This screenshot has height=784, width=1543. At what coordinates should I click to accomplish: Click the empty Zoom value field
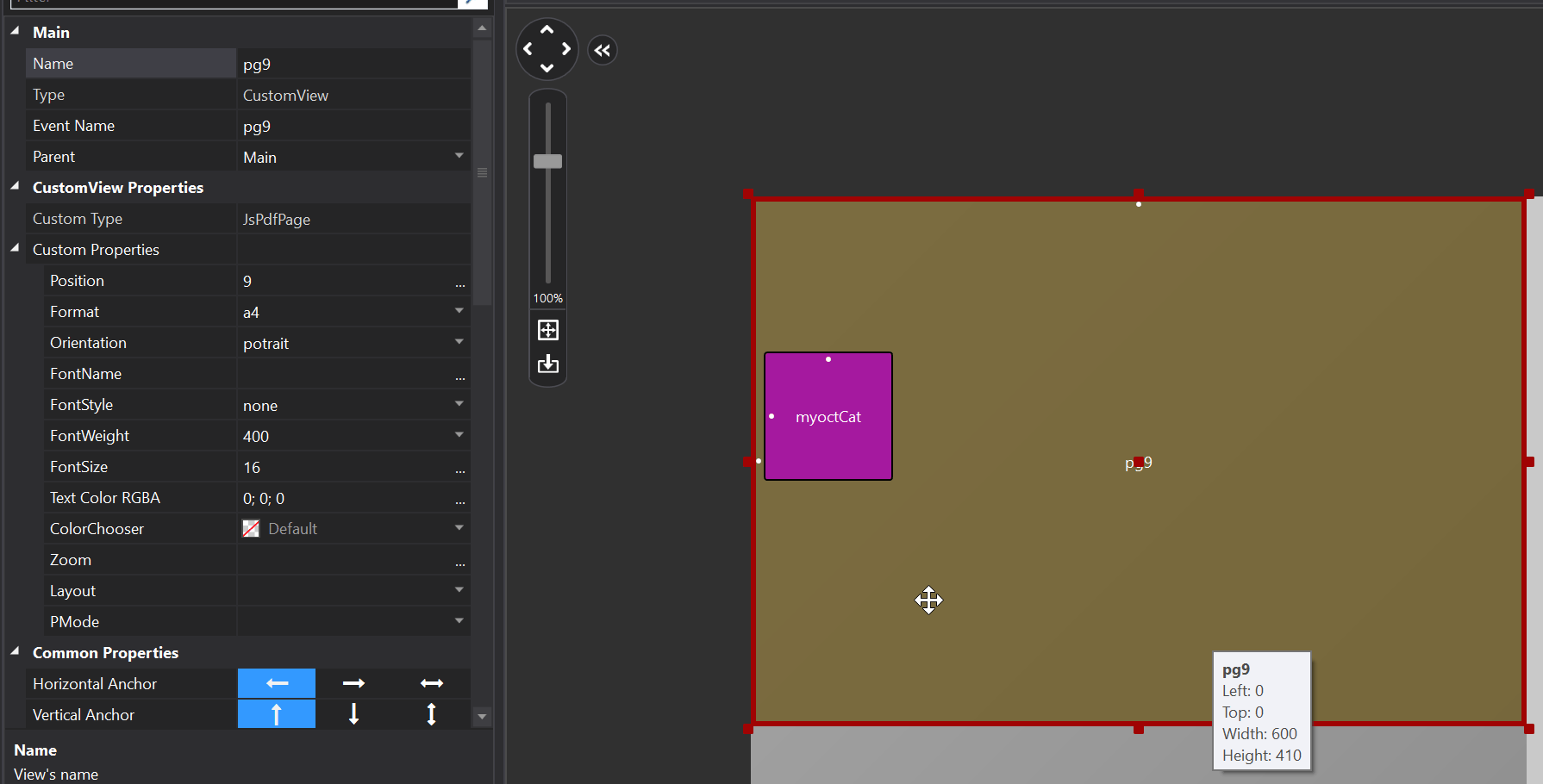point(344,560)
